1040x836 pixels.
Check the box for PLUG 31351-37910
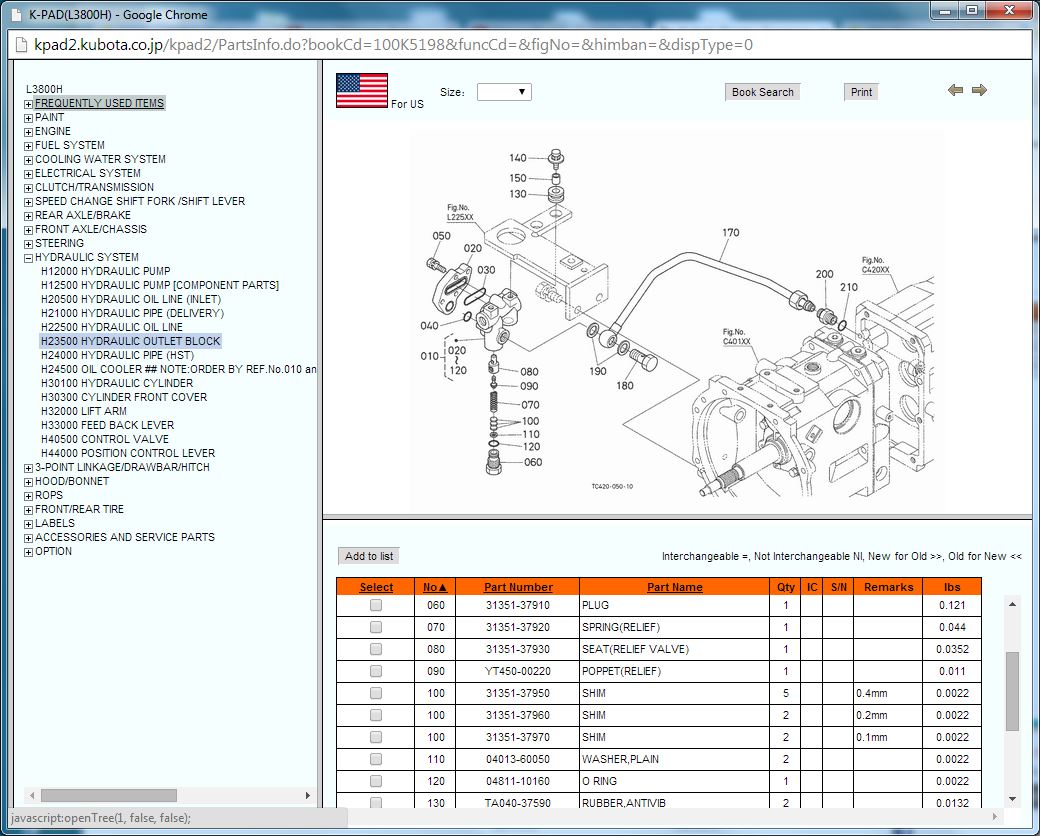pyautogui.click(x=376, y=605)
